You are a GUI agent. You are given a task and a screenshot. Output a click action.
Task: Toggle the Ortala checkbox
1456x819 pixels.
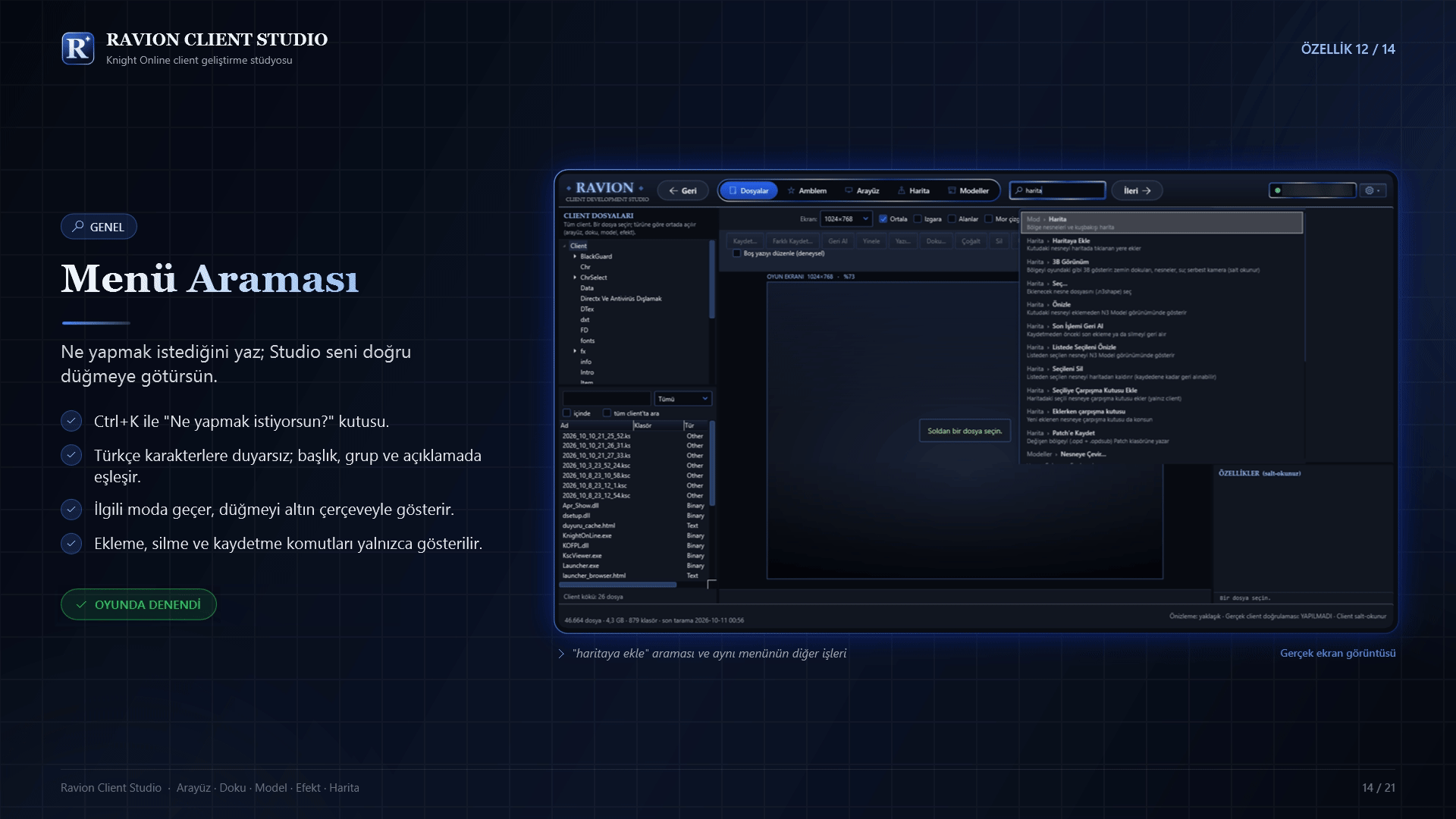[883, 219]
